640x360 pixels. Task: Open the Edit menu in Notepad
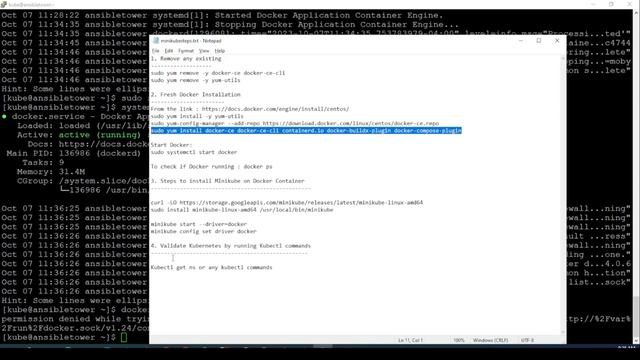169,51
